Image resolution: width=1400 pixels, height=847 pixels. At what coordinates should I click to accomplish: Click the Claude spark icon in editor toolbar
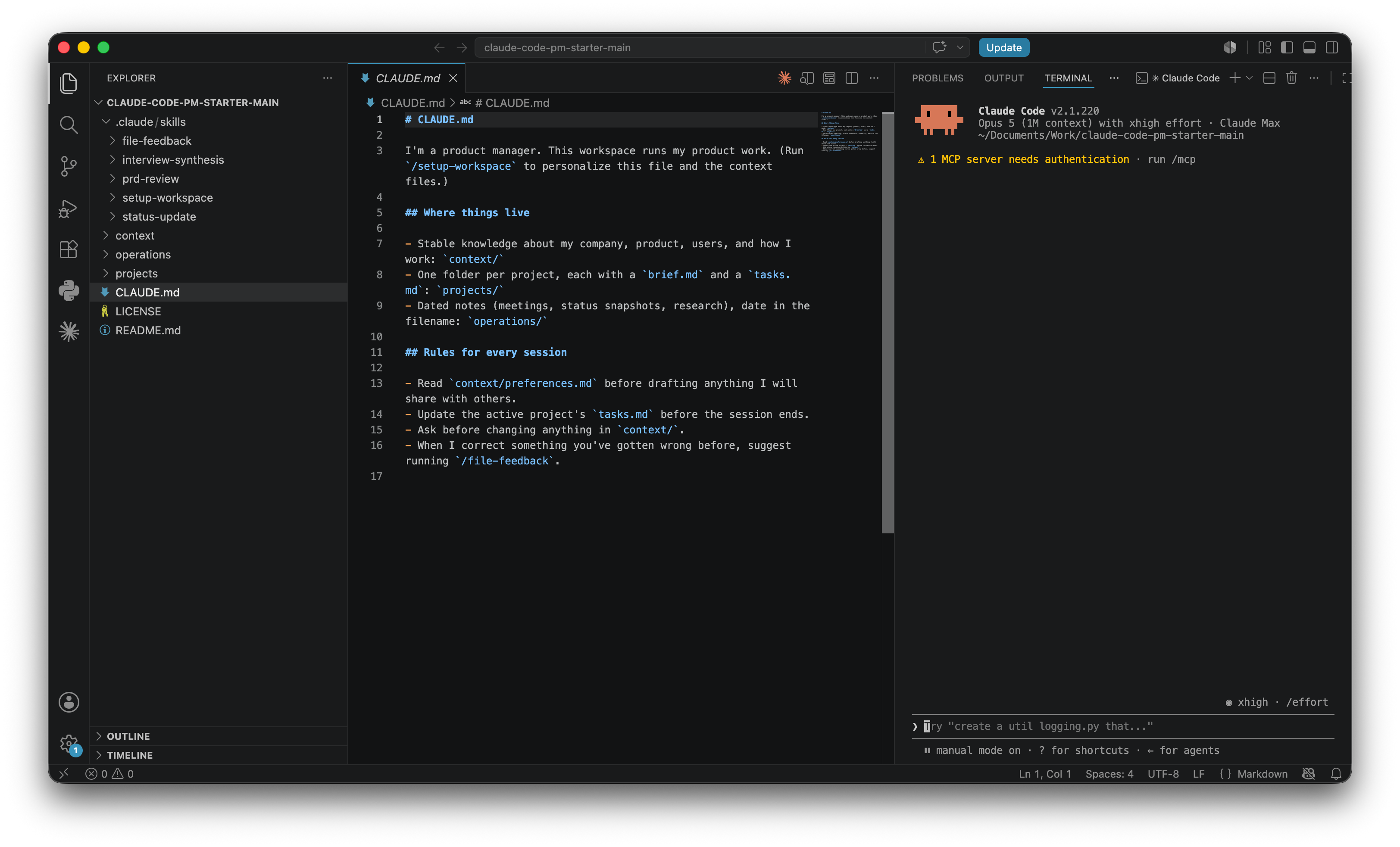click(784, 78)
